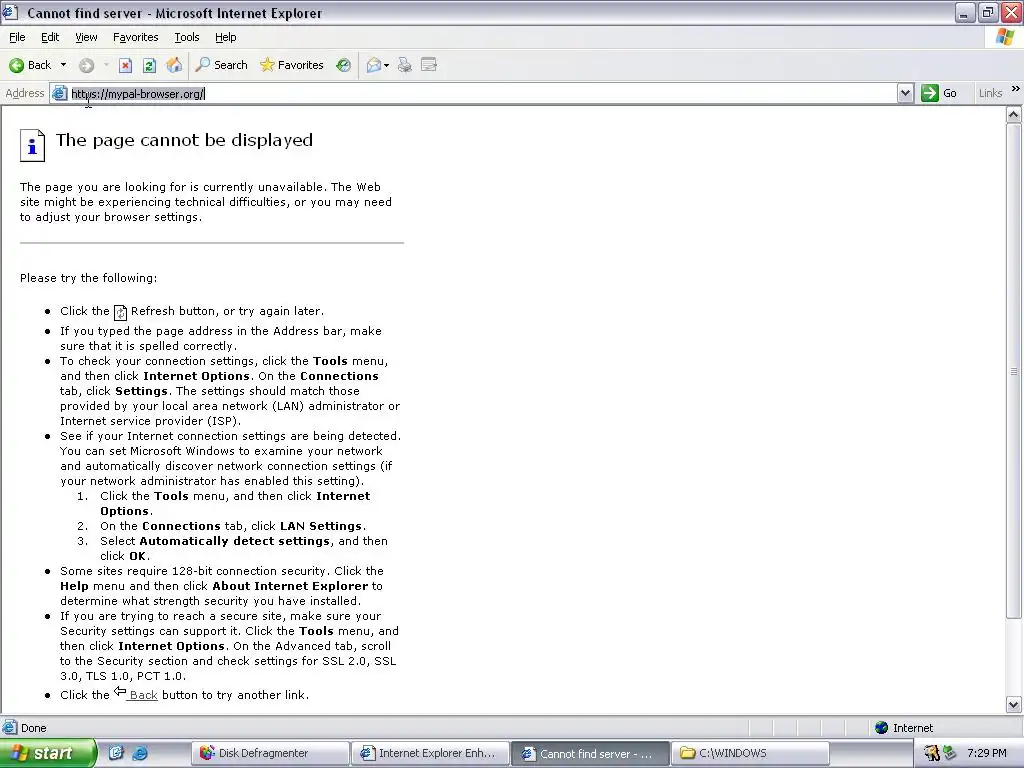Click vertical scrollbar up arrow

1013,115
